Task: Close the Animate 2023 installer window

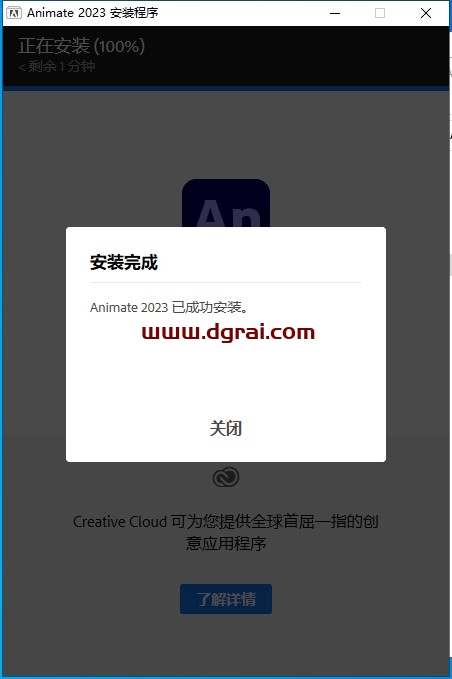Action: 426,13
